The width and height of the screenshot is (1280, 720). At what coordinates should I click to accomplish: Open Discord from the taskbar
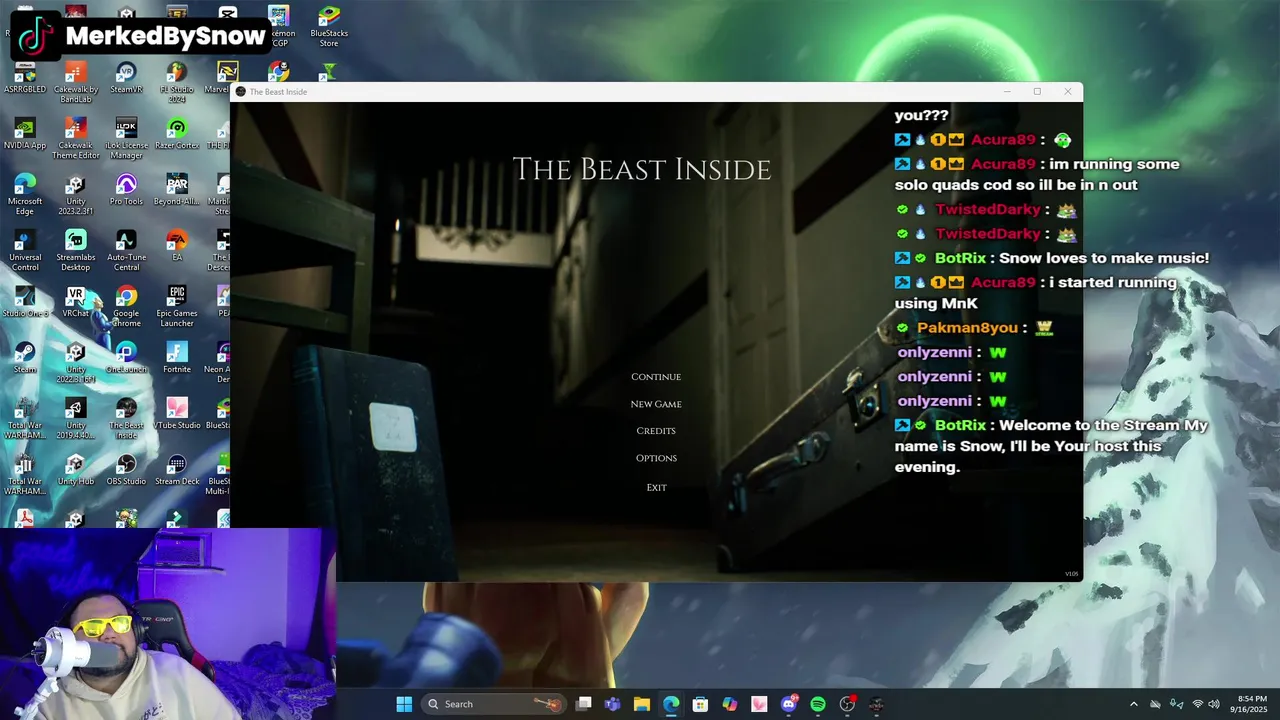[789, 704]
